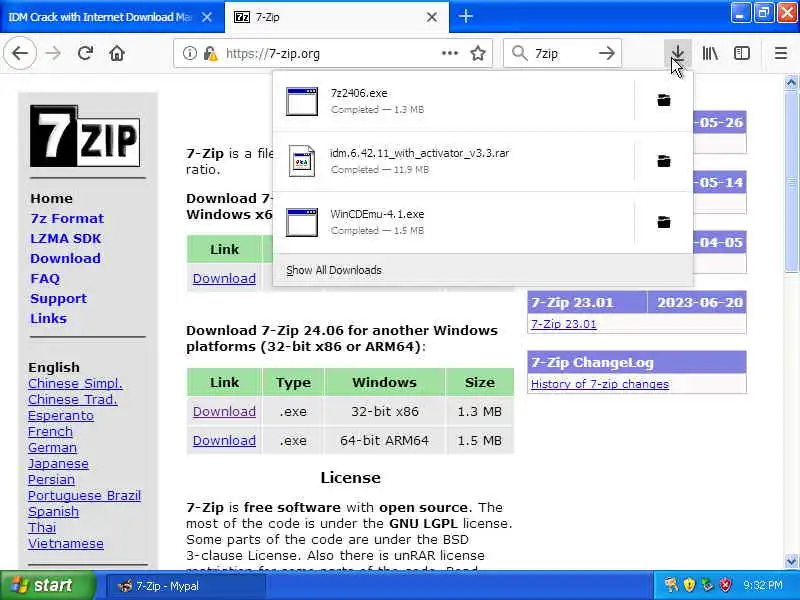Switch language to Vietnamese
Image resolution: width=800 pixels, height=600 pixels.
(x=65, y=543)
